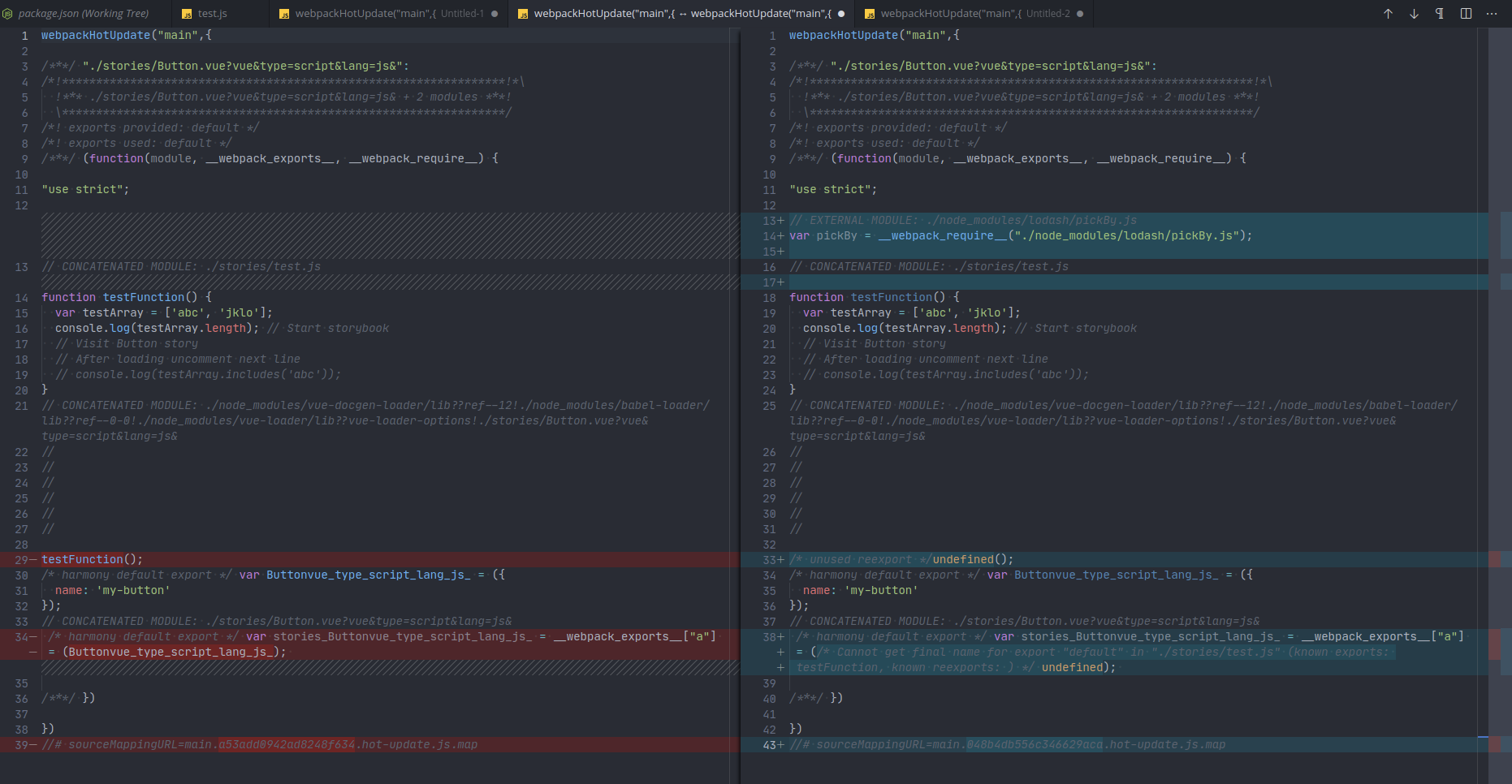Toggle whitespace rendering with the pilcrow icon
Viewport: 1512px width, 784px height.
click(1438, 14)
